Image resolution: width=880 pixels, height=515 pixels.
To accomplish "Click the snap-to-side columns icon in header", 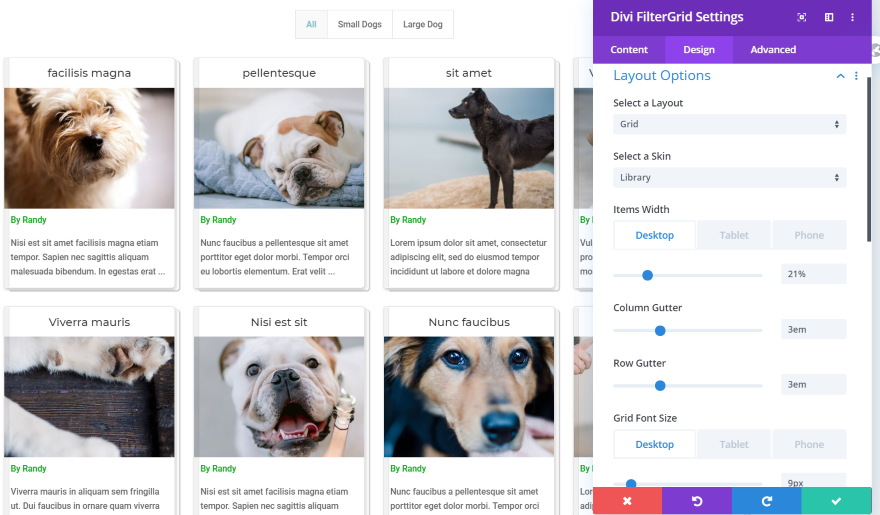I will click(x=829, y=17).
